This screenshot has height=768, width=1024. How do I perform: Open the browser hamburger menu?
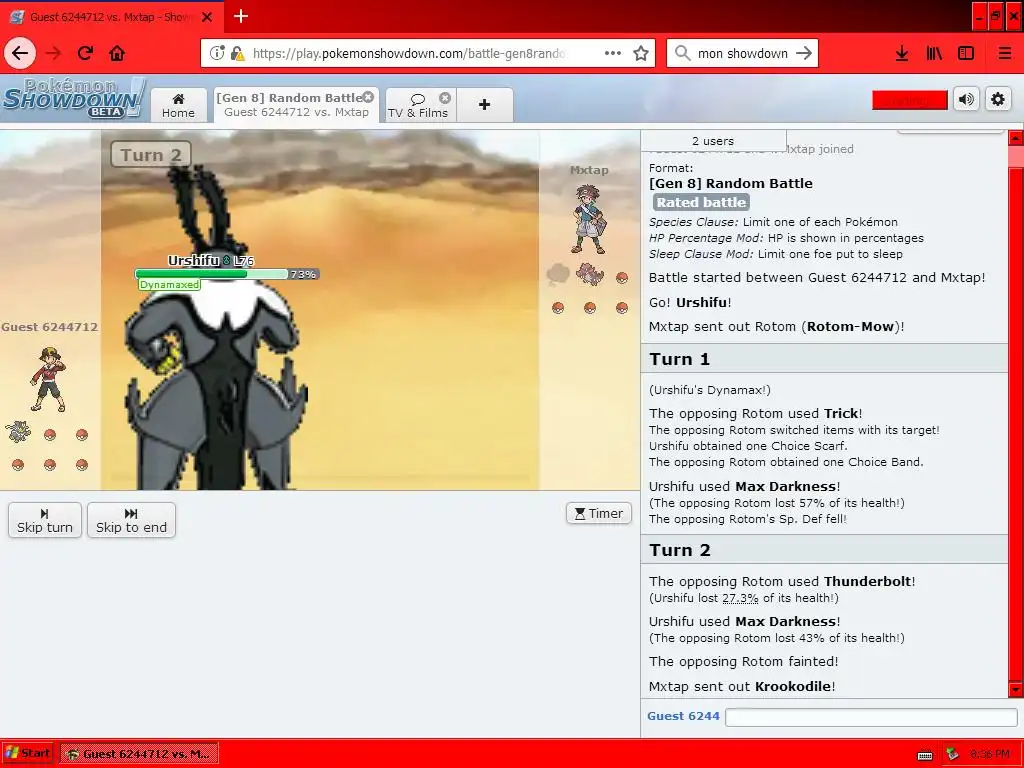coord(1005,54)
